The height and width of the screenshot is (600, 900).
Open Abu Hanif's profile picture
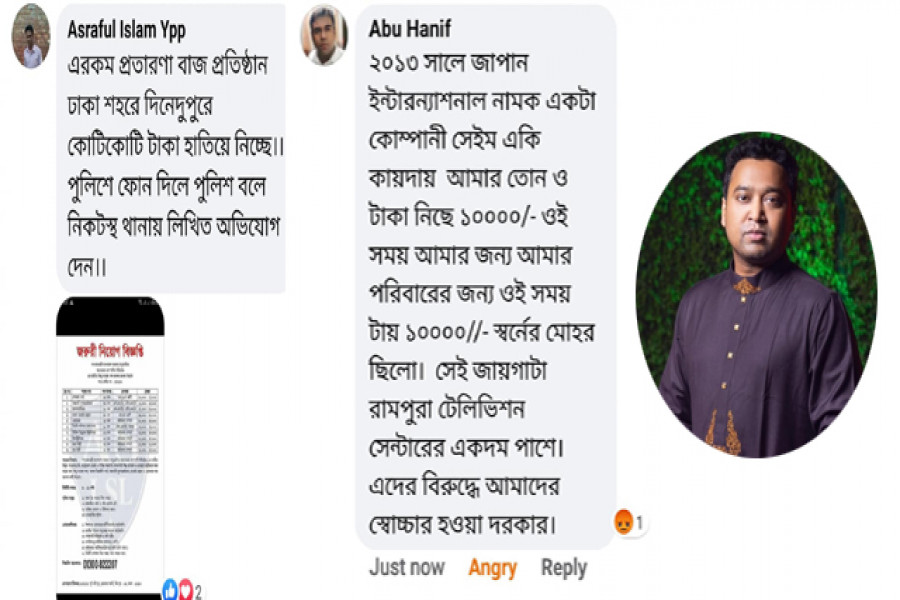[324, 34]
